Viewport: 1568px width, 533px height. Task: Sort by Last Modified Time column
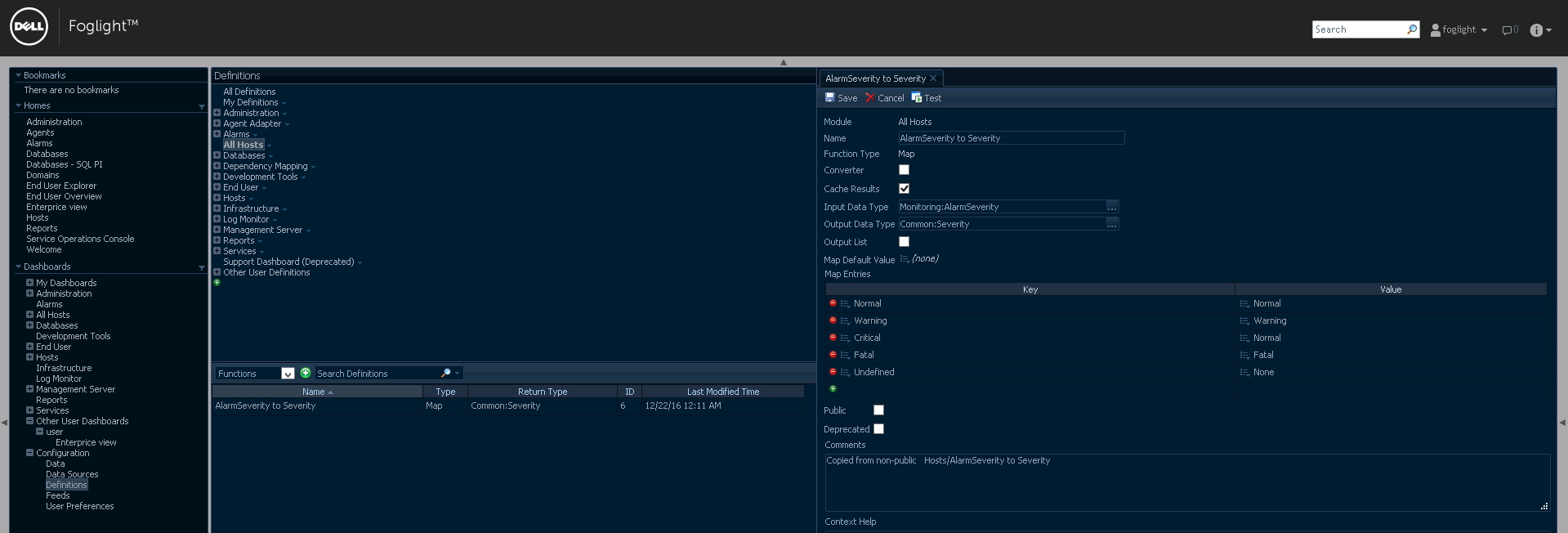pos(723,392)
